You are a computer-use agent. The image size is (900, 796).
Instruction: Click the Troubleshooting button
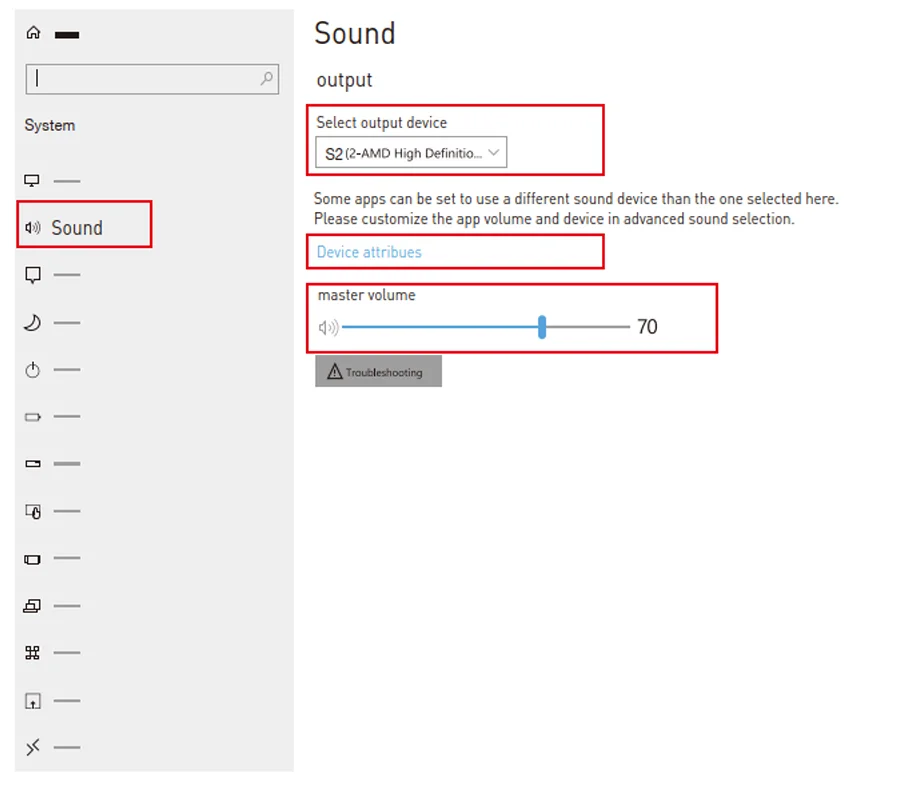coord(378,372)
